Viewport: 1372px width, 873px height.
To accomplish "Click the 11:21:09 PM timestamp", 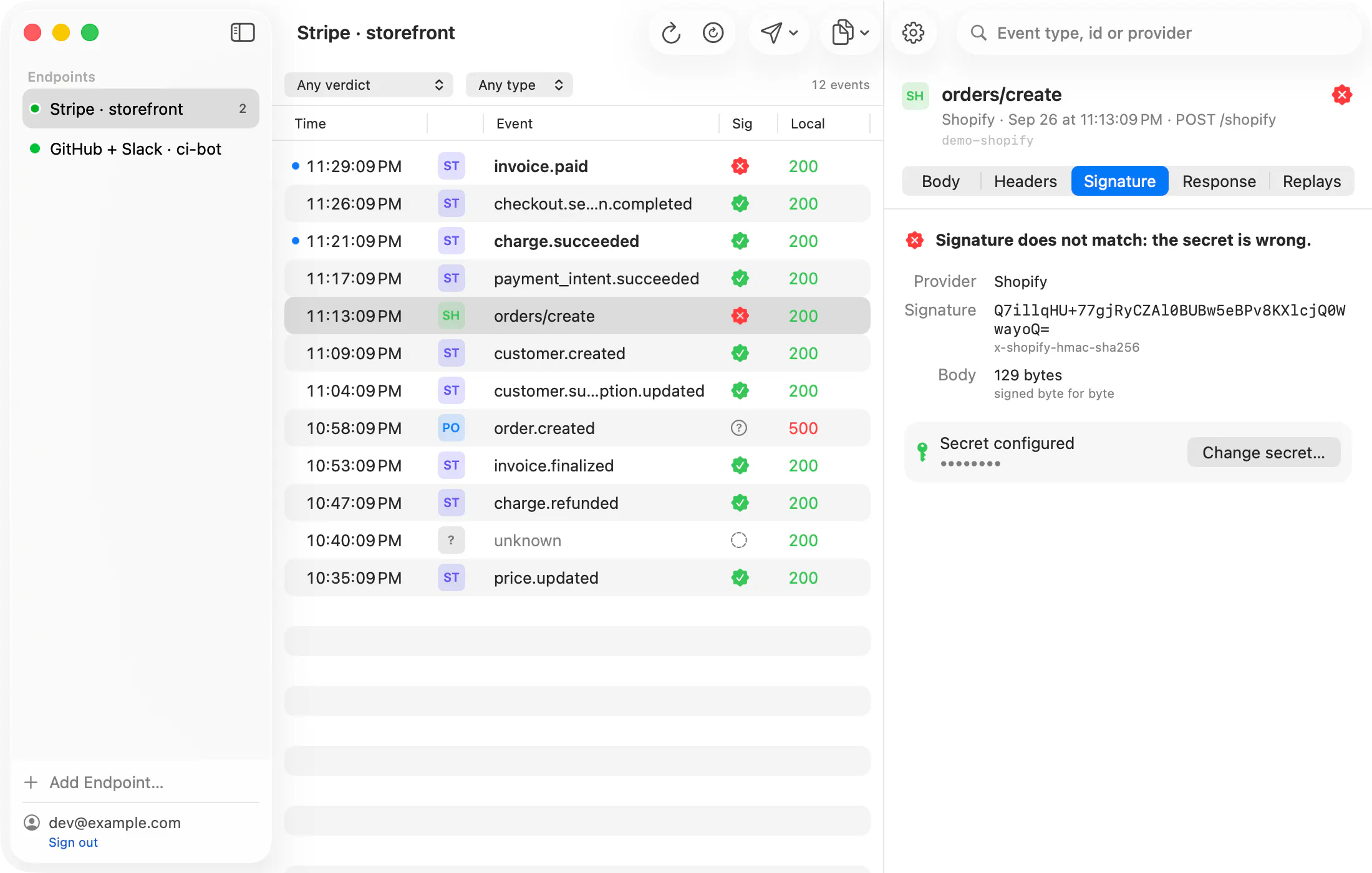I will (x=354, y=241).
